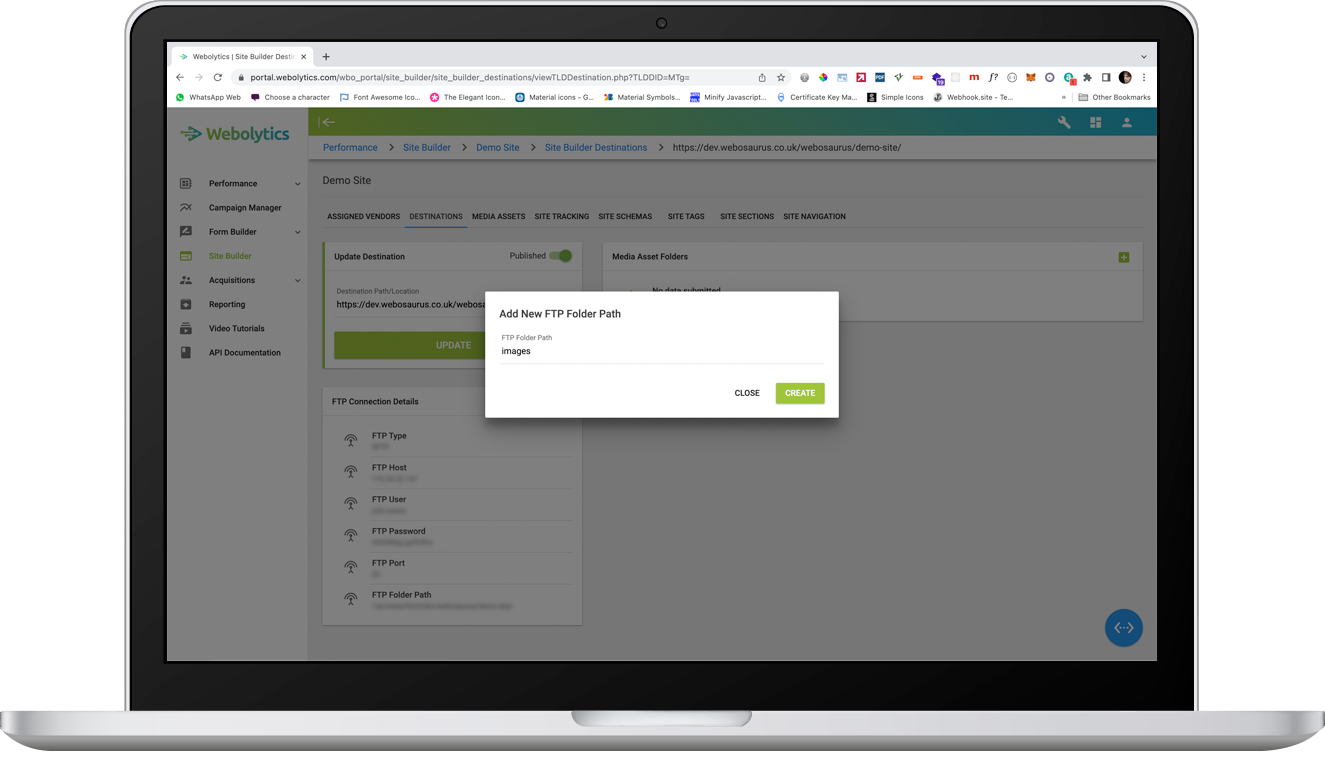Expand the Acquisitions sidebar section

coord(297,281)
